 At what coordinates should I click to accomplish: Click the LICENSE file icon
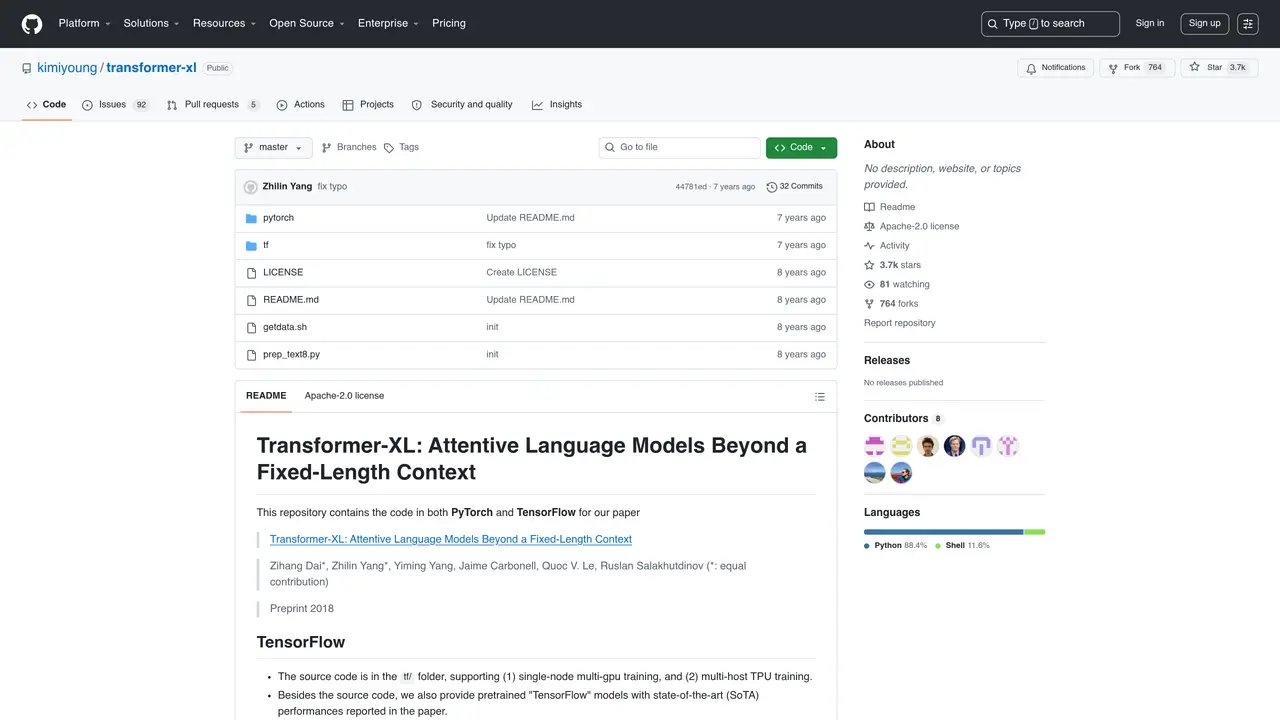point(252,273)
